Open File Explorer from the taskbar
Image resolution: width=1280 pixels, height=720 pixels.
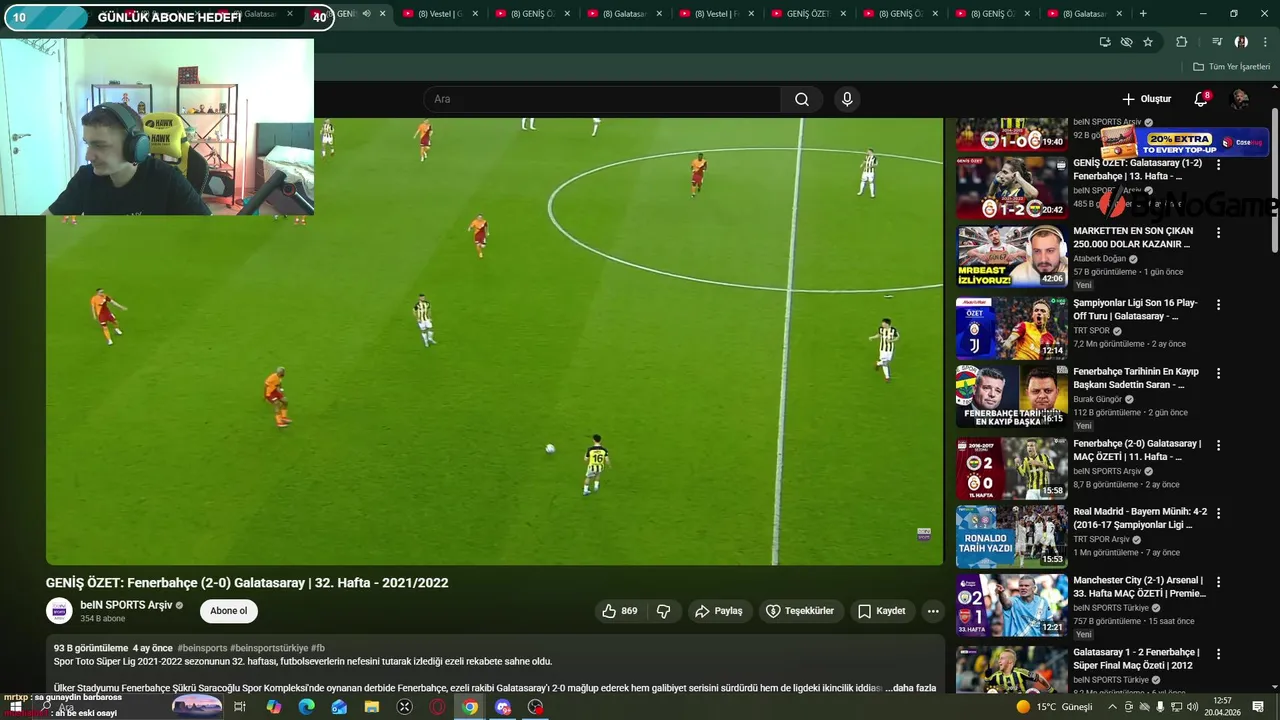point(372,707)
